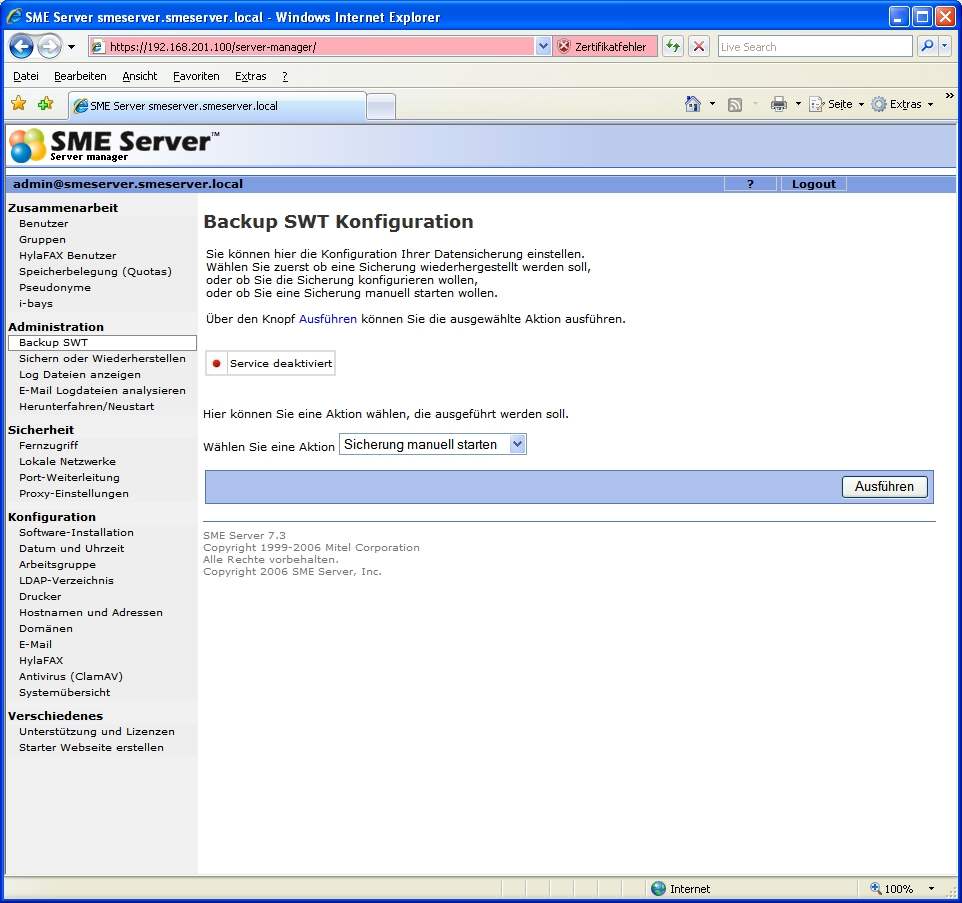Click the Print icon

tap(779, 104)
